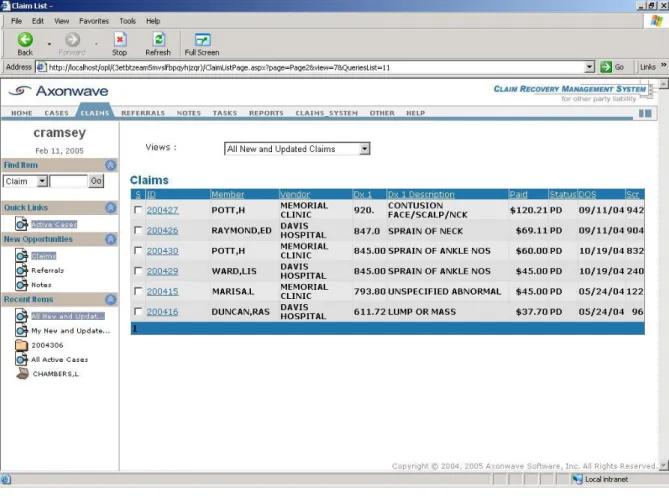
Task: Open the Tools menu
Action: tap(128, 21)
